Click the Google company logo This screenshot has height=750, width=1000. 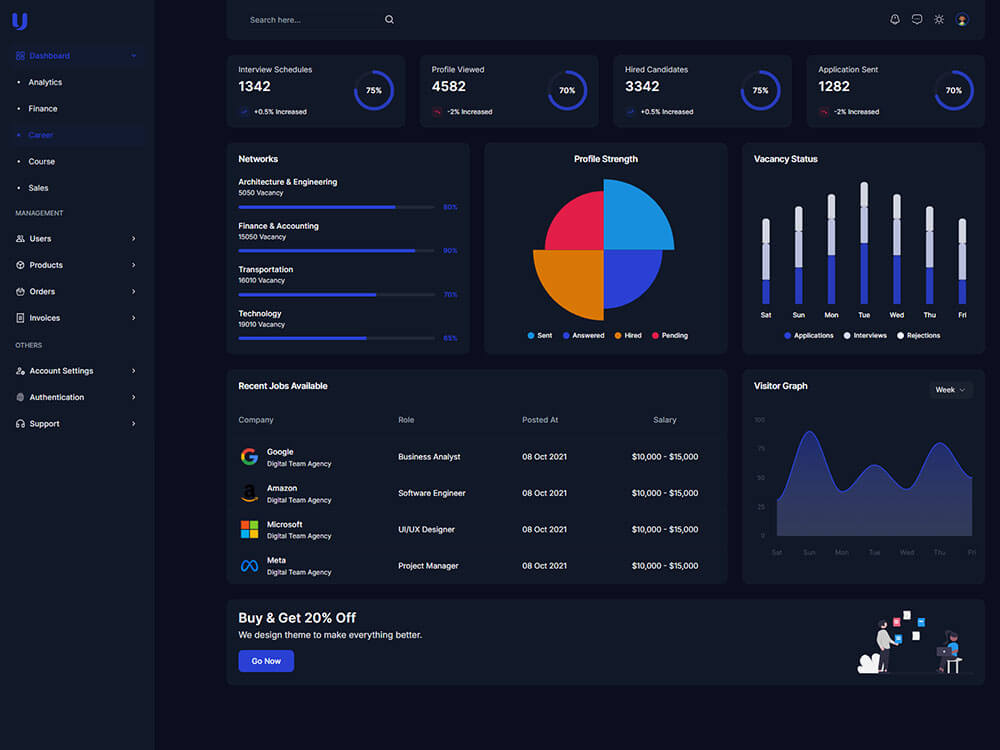249,457
